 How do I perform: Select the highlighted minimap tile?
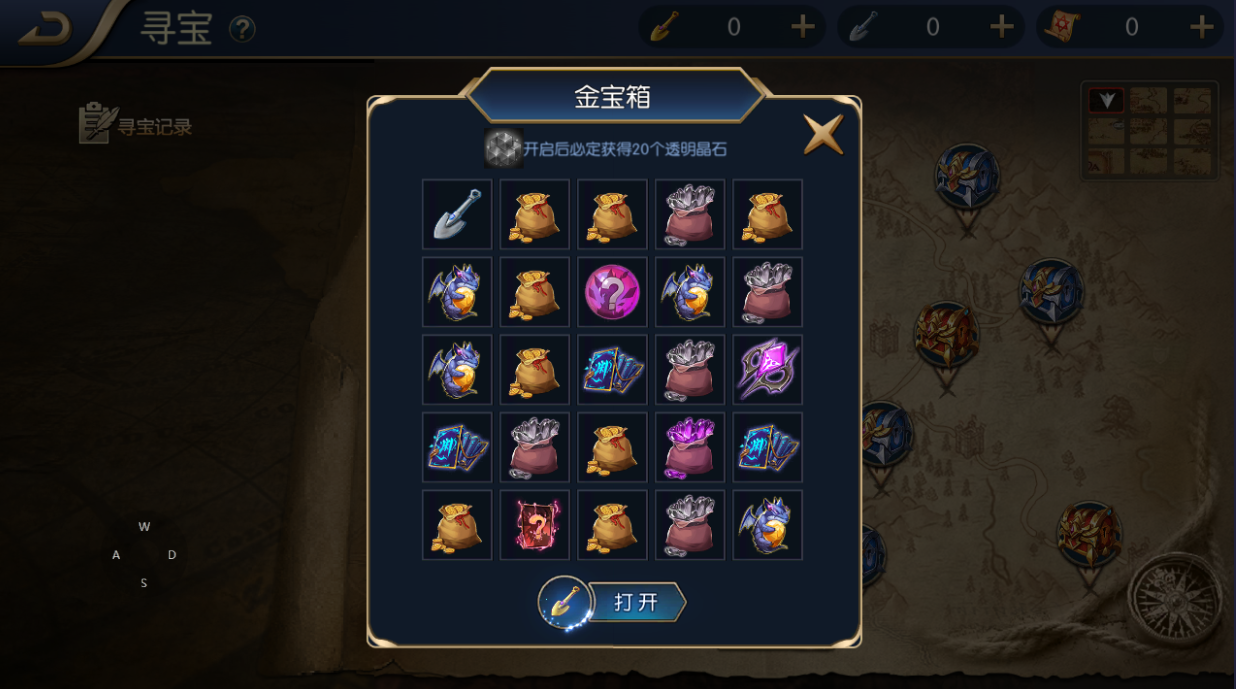coord(1106,101)
